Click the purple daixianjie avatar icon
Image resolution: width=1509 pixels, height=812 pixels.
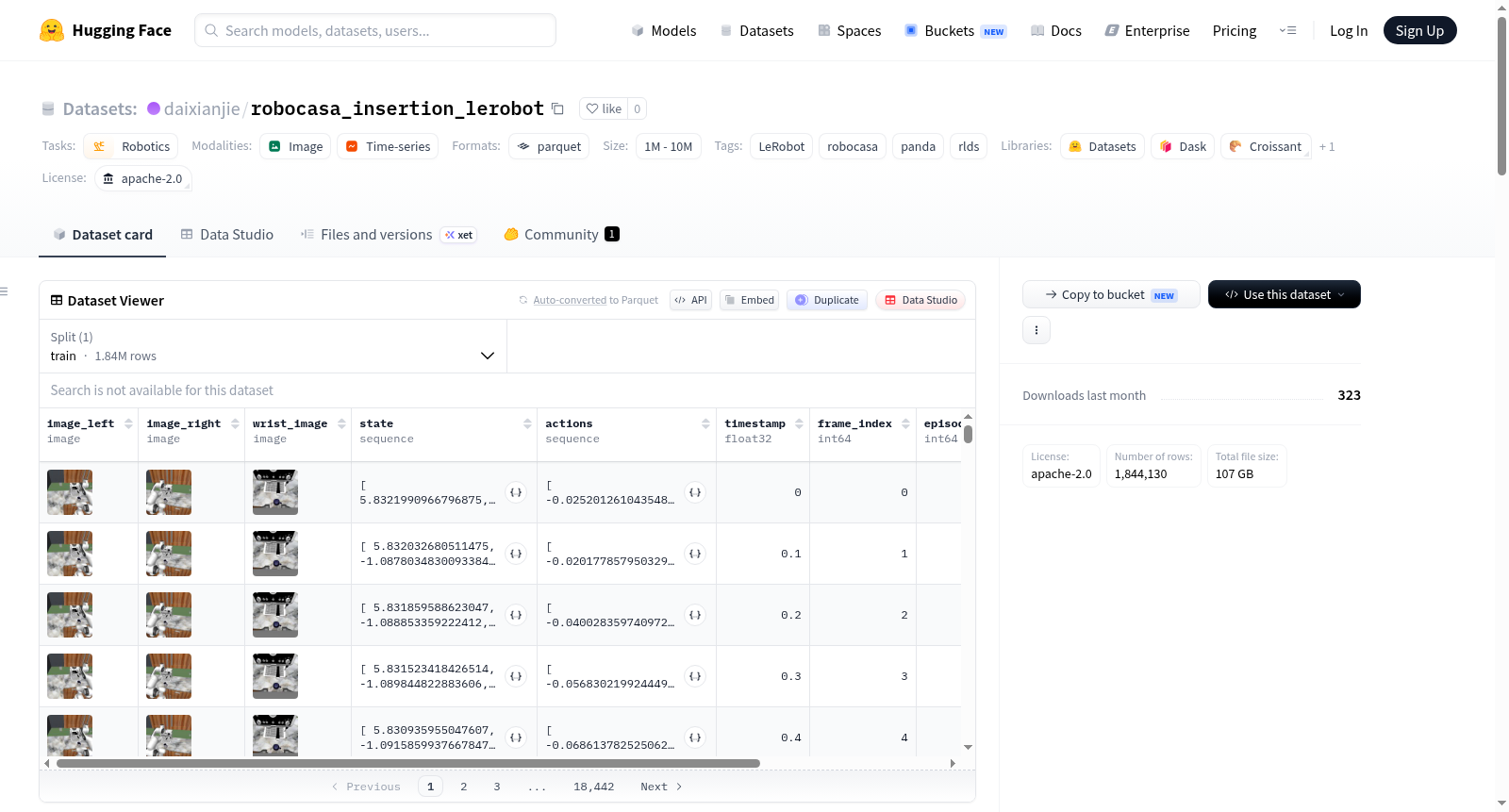pos(154,108)
